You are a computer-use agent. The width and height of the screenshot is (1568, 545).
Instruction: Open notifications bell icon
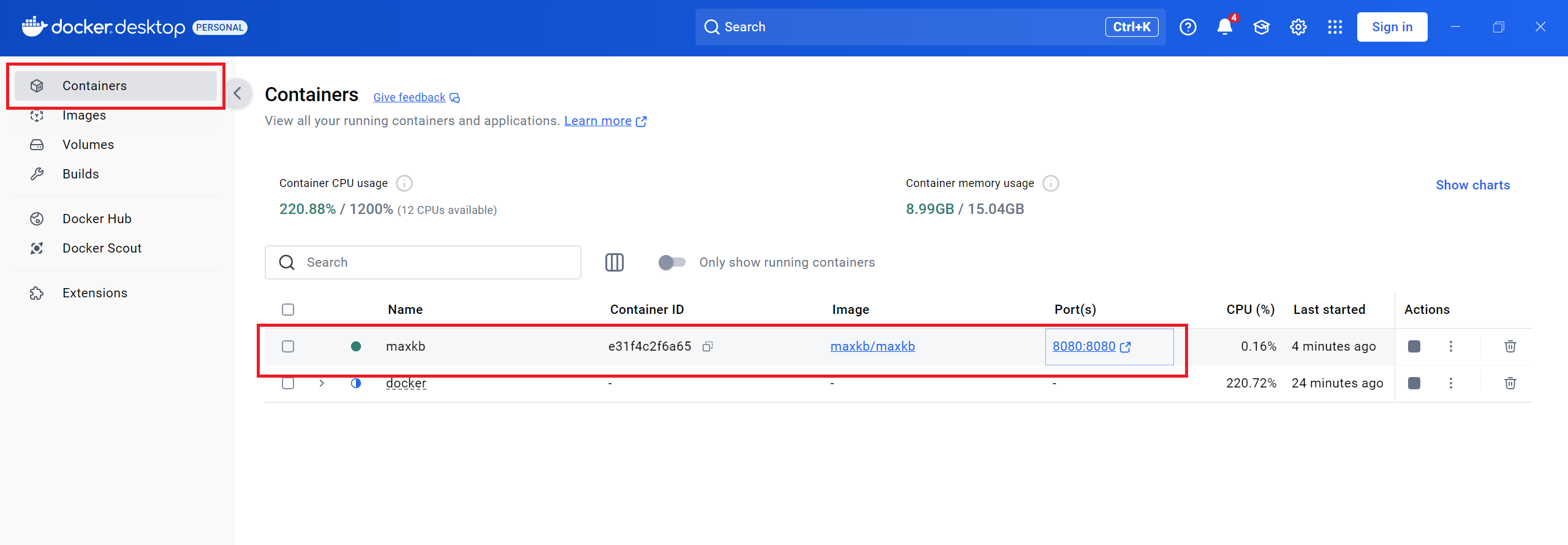1225,27
